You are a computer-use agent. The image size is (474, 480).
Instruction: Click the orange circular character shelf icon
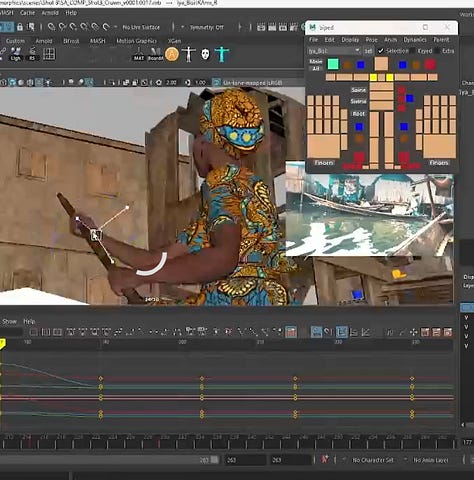point(172,54)
